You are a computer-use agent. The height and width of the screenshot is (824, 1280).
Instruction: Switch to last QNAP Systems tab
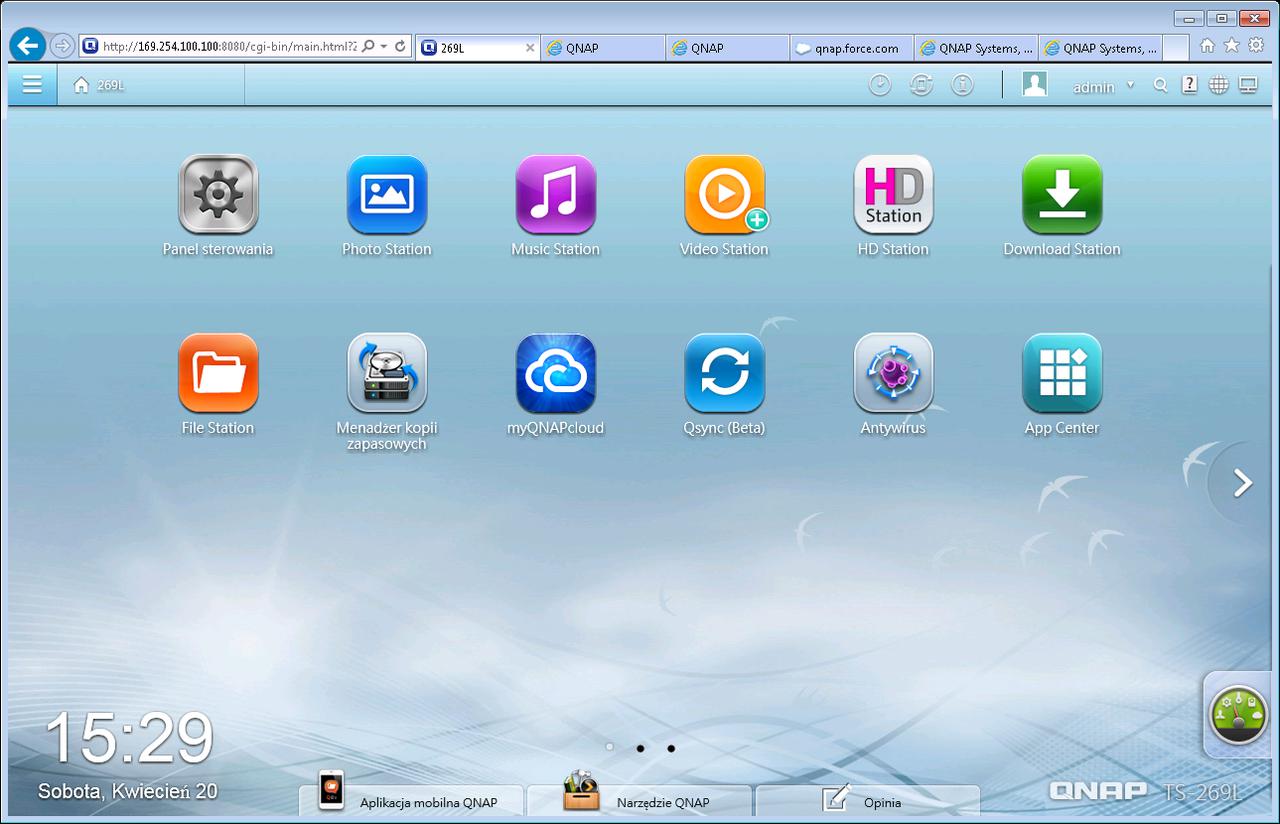[x=1099, y=47]
